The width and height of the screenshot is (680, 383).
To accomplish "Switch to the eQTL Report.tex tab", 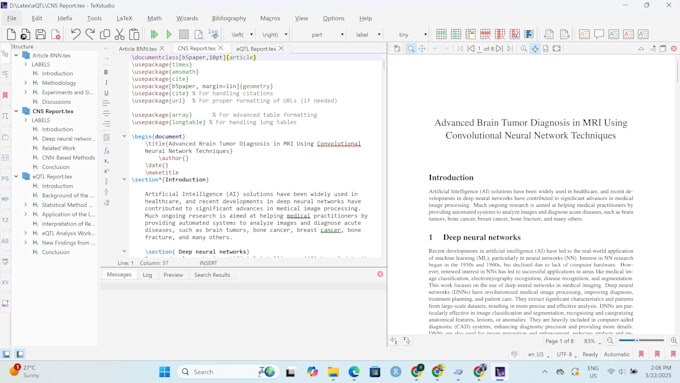I will pos(256,49).
